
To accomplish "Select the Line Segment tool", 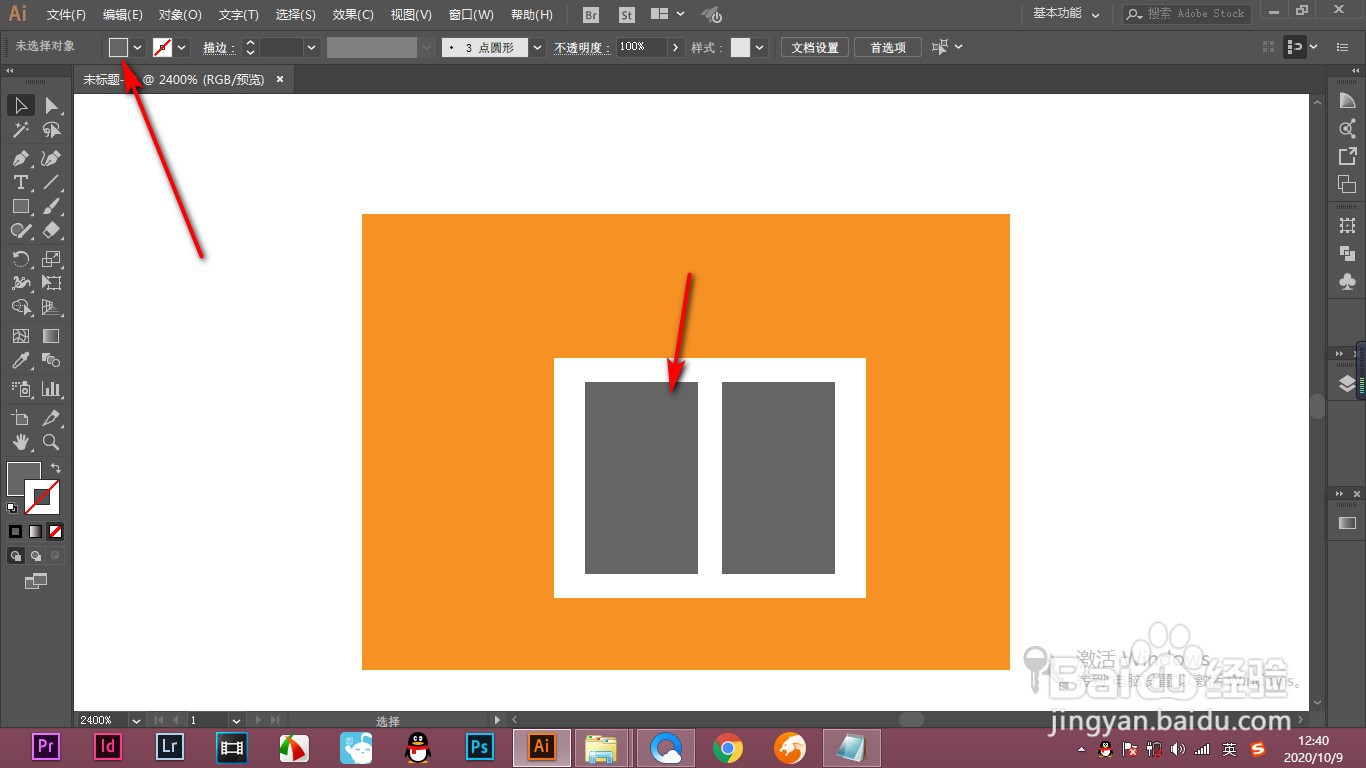I will (x=51, y=182).
